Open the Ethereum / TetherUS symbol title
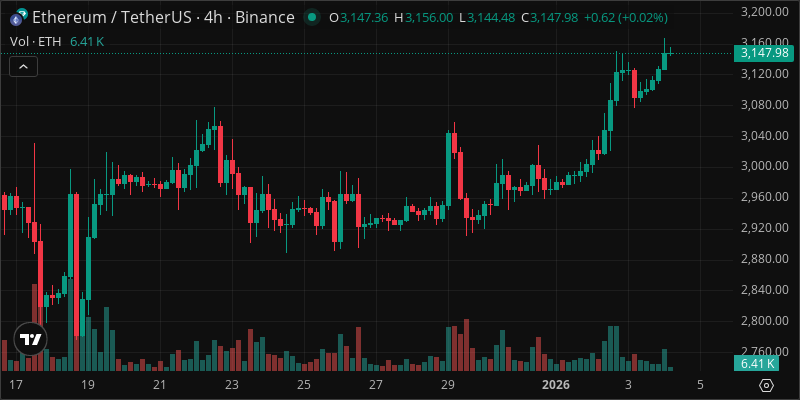The image size is (800, 400). click(163, 18)
